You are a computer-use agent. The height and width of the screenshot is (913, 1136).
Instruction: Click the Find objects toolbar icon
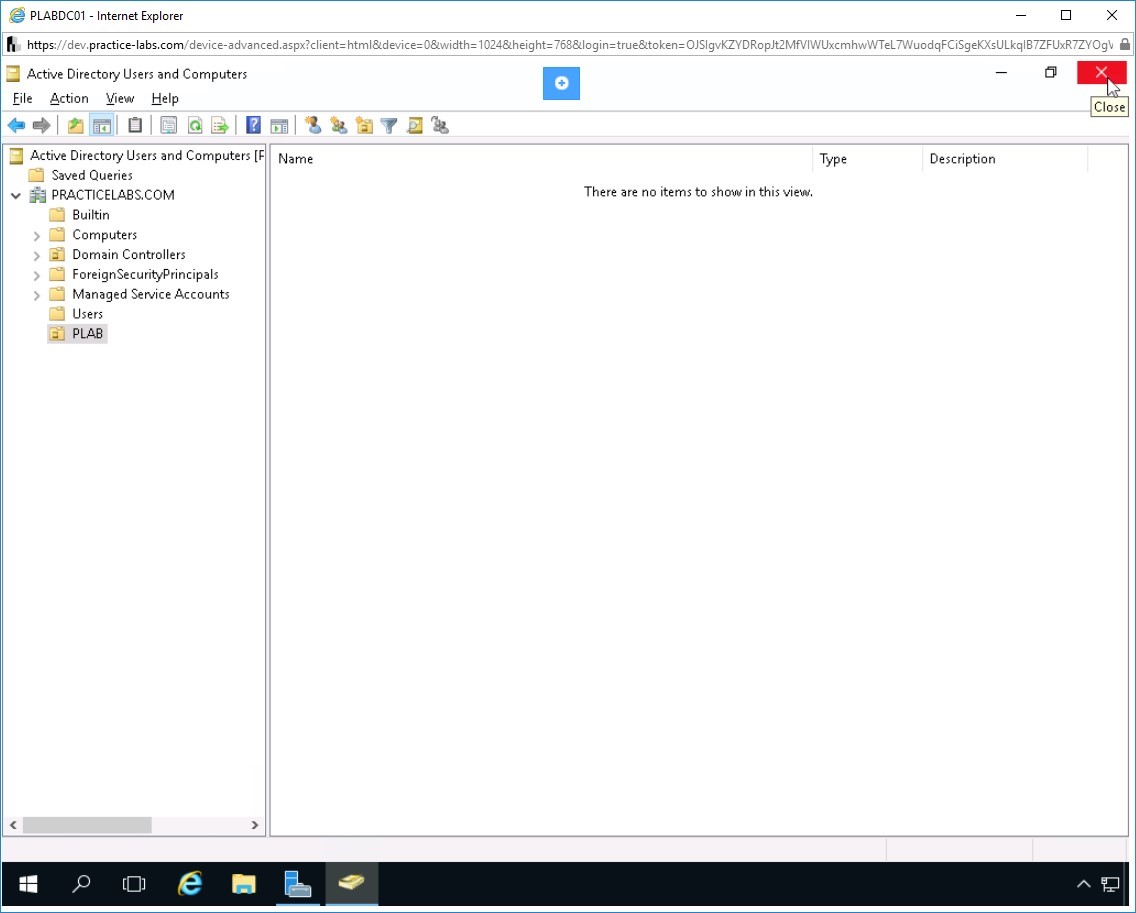click(x=414, y=125)
